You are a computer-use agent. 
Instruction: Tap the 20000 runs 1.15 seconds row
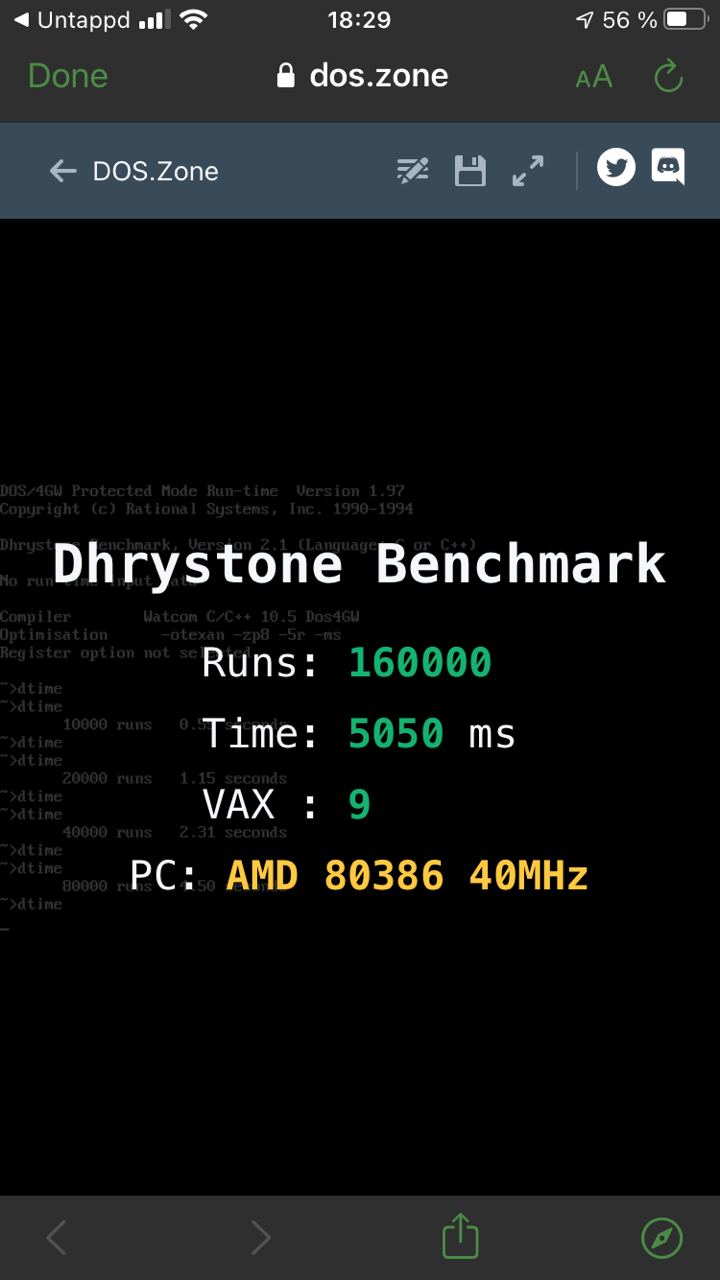(x=174, y=778)
